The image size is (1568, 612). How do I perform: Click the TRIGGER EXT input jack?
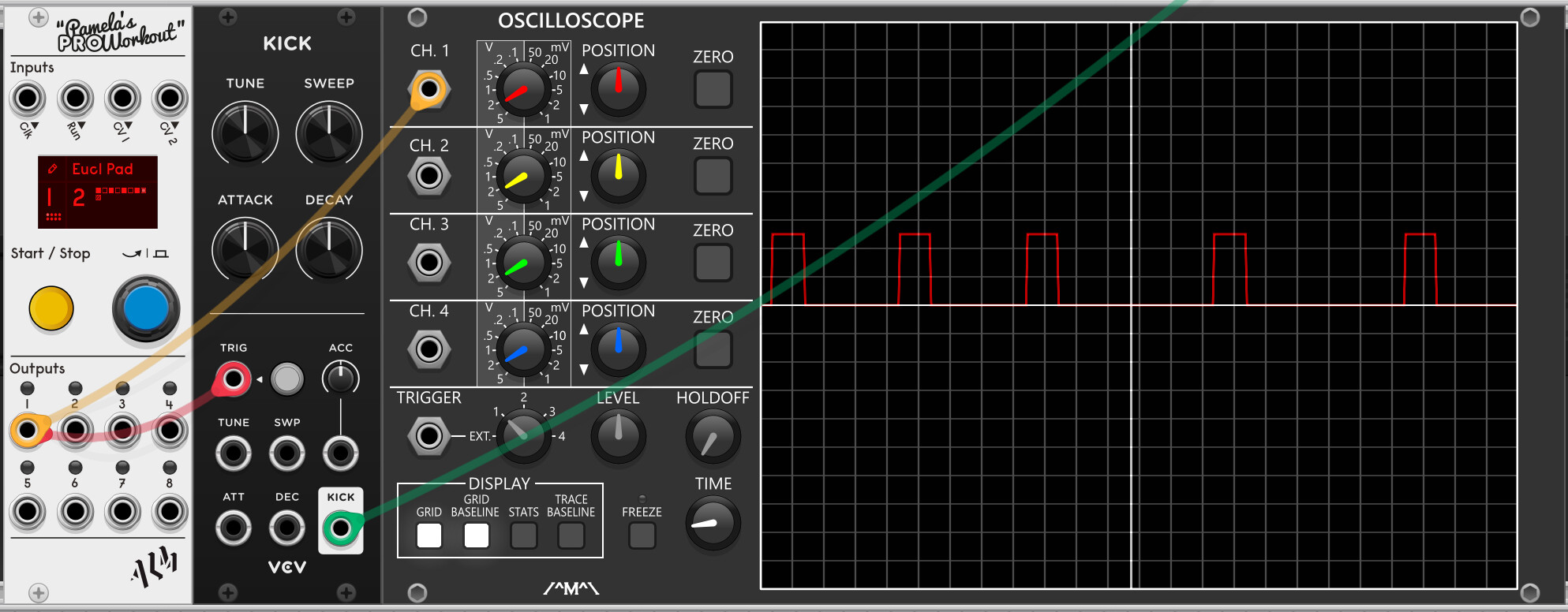[429, 435]
